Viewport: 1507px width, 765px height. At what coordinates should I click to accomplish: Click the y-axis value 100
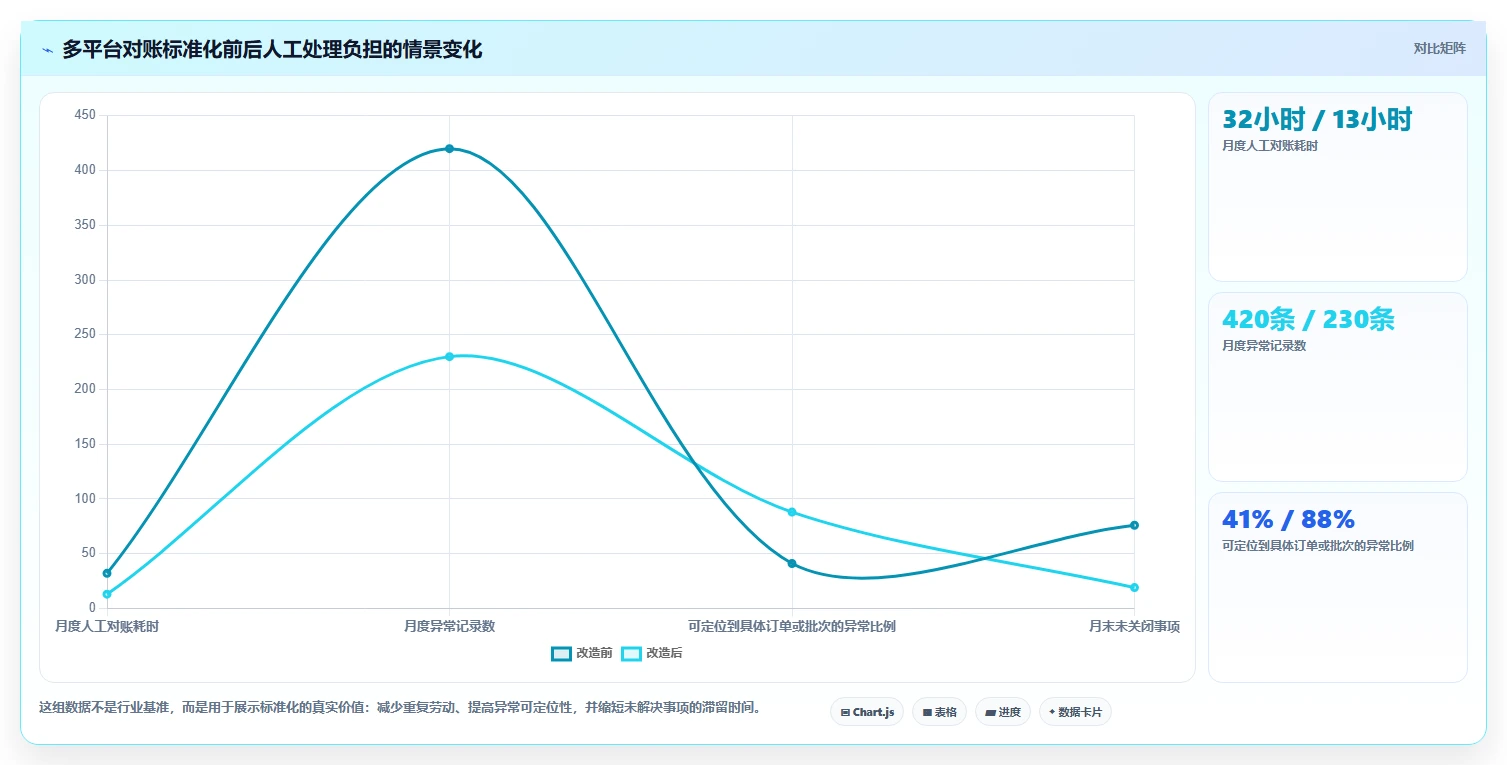(85, 498)
